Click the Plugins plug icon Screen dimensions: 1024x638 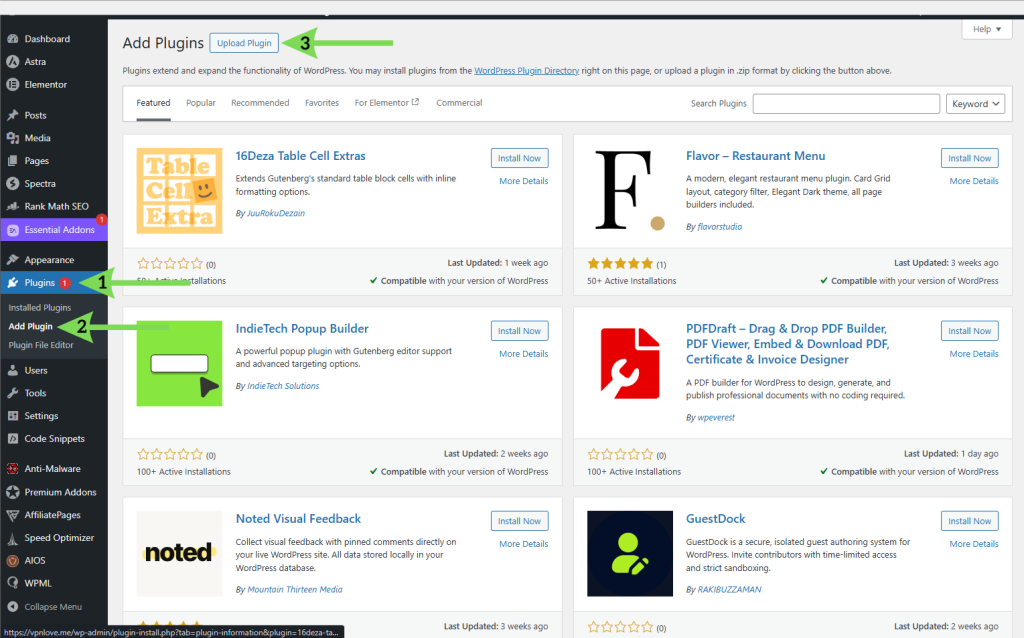[x=12, y=283]
